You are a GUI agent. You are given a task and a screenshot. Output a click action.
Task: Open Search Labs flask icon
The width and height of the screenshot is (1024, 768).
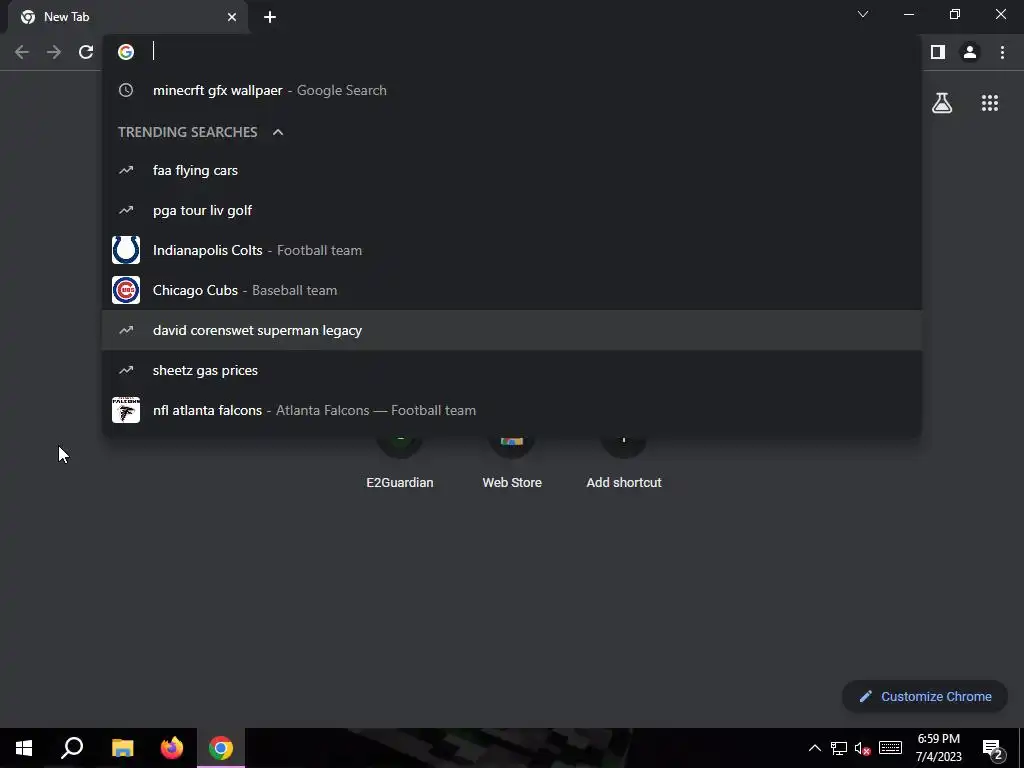(942, 103)
